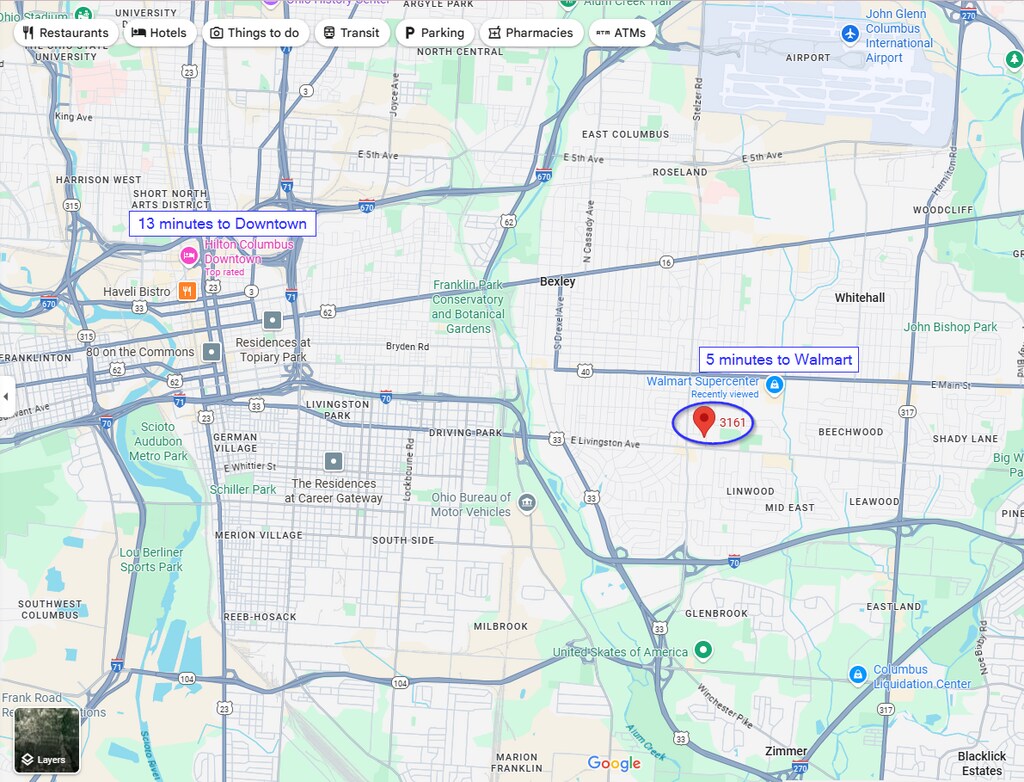Click the Roseland label
This screenshot has width=1024, height=782.
coord(680,172)
